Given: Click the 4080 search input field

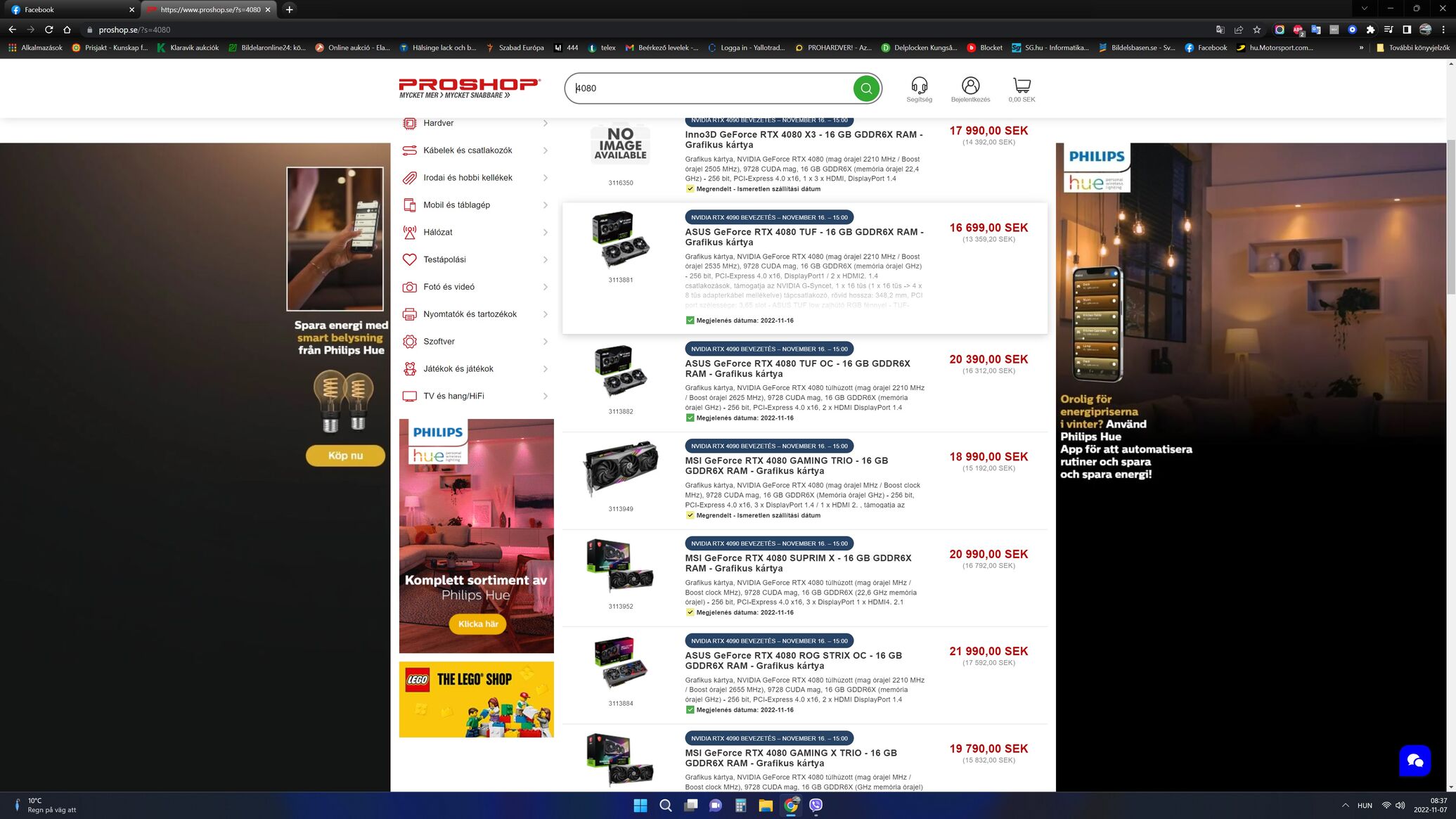Looking at the screenshot, I should pos(709,89).
